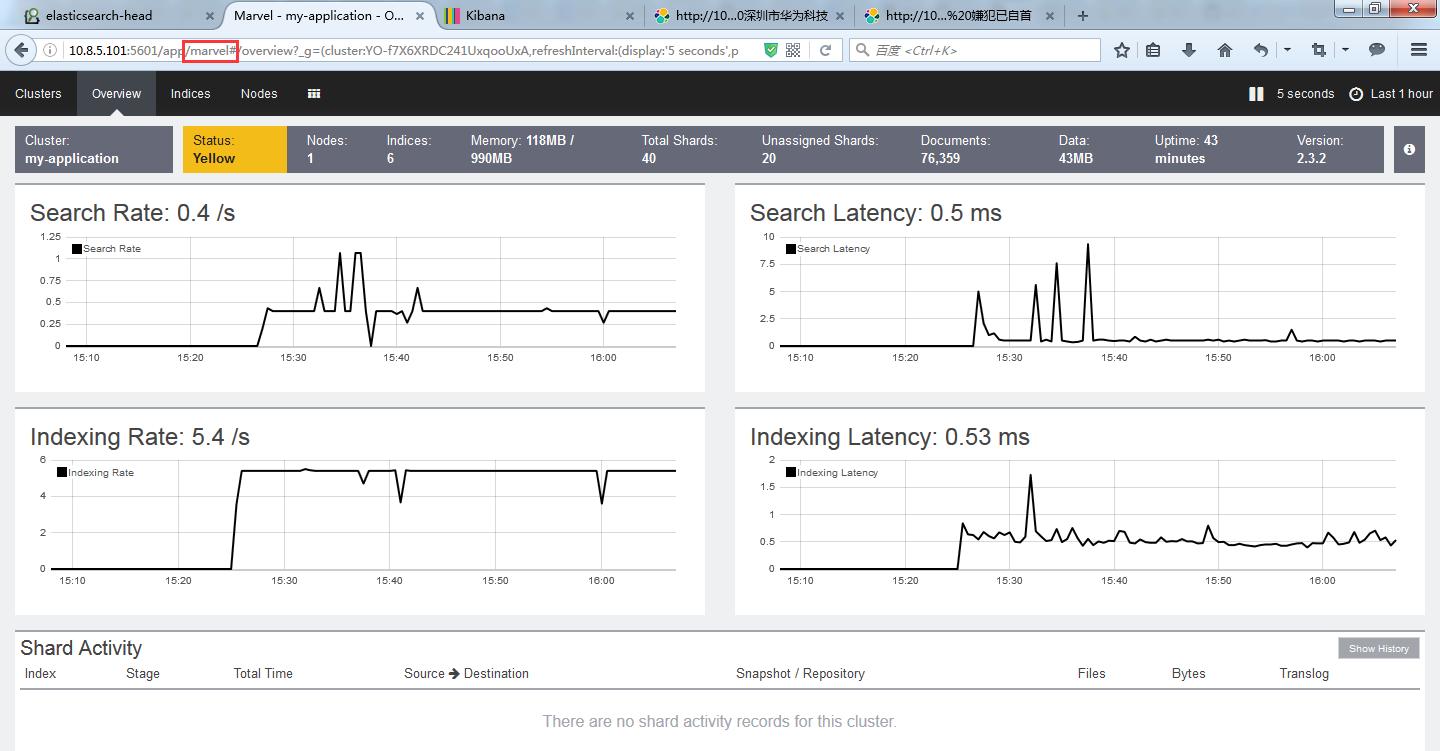Open a new browser tab

coord(1082,16)
